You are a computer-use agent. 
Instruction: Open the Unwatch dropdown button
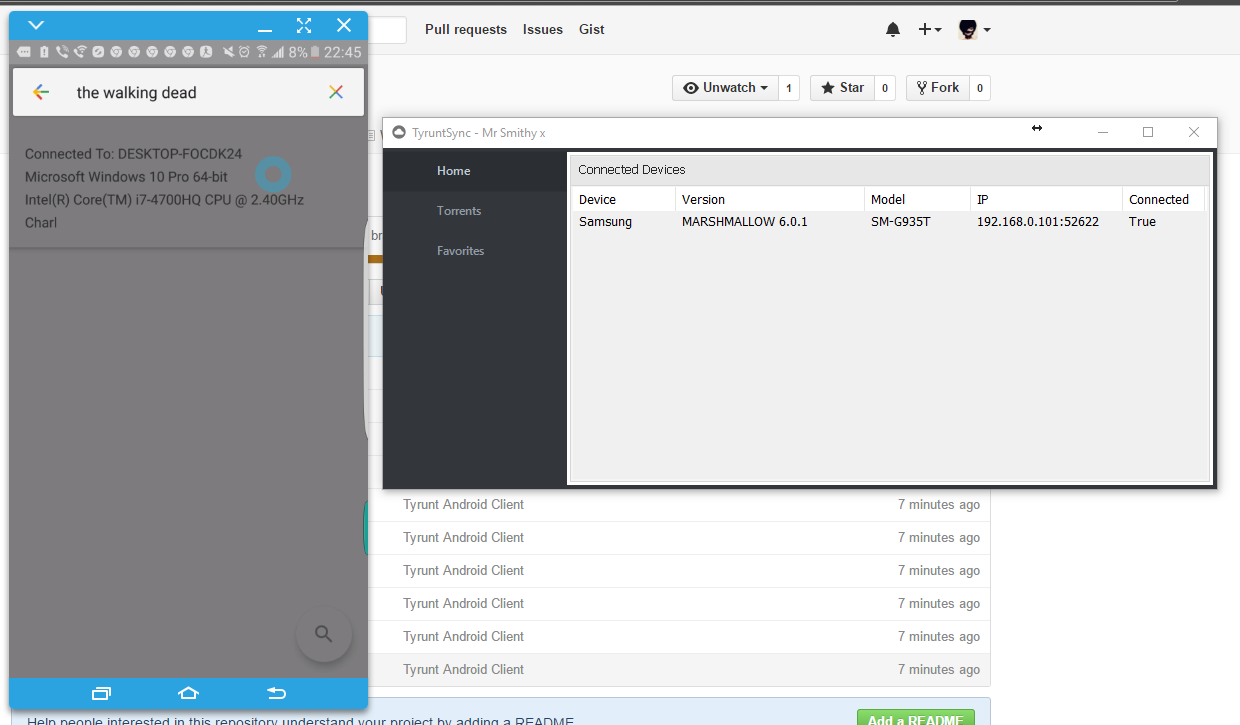click(x=725, y=88)
